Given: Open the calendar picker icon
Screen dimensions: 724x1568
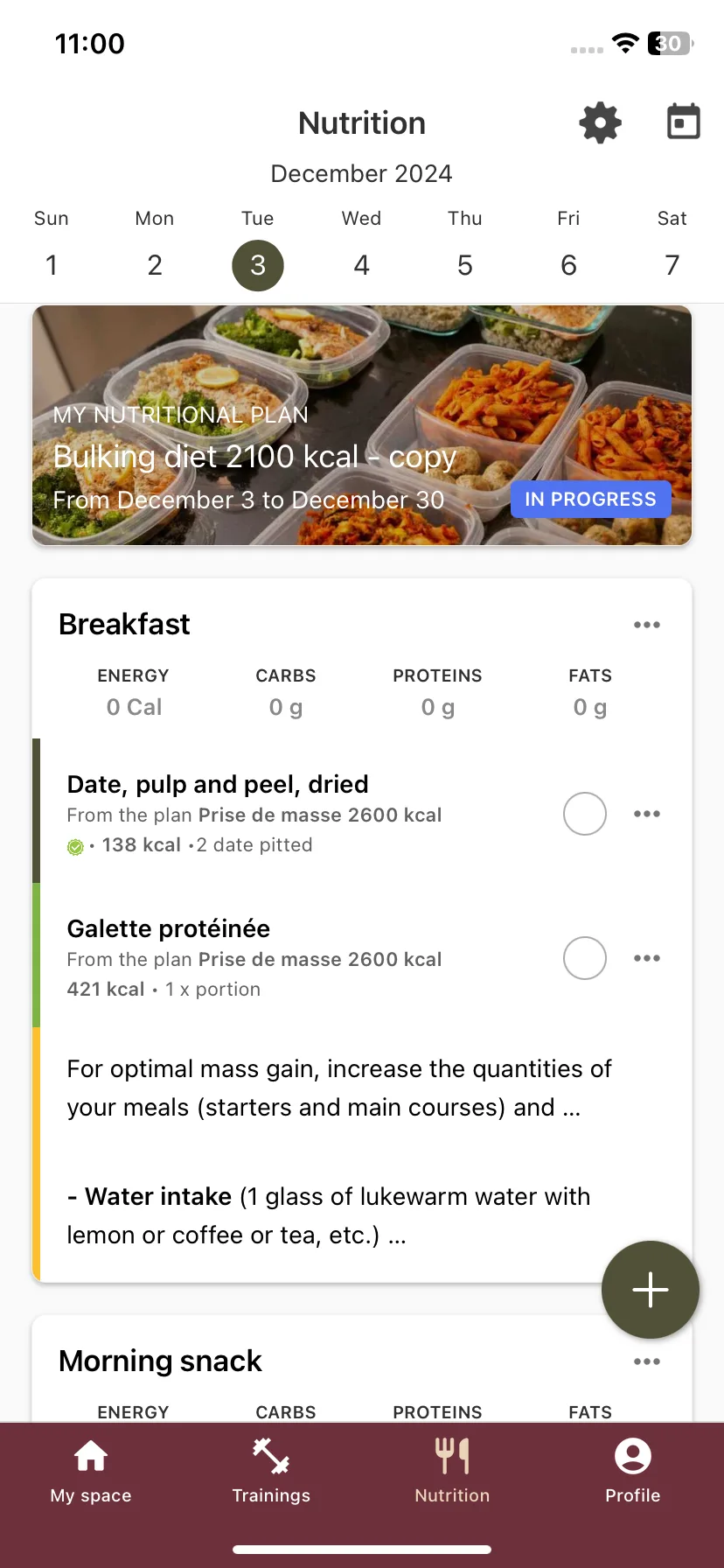Looking at the screenshot, I should pos(683,122).
